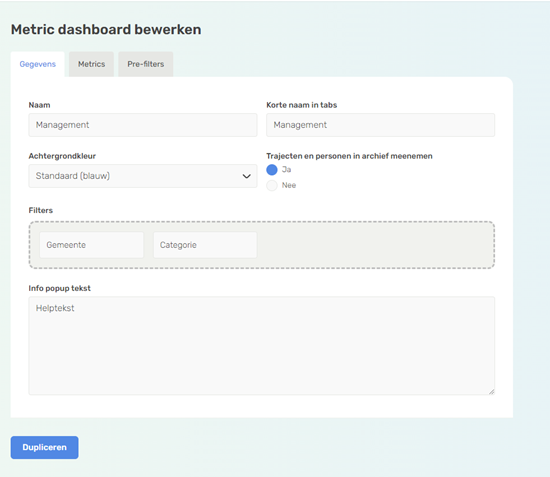Open the Pre-filters tab
Viewport: 550px width, 477px height.
pos(146,64)
